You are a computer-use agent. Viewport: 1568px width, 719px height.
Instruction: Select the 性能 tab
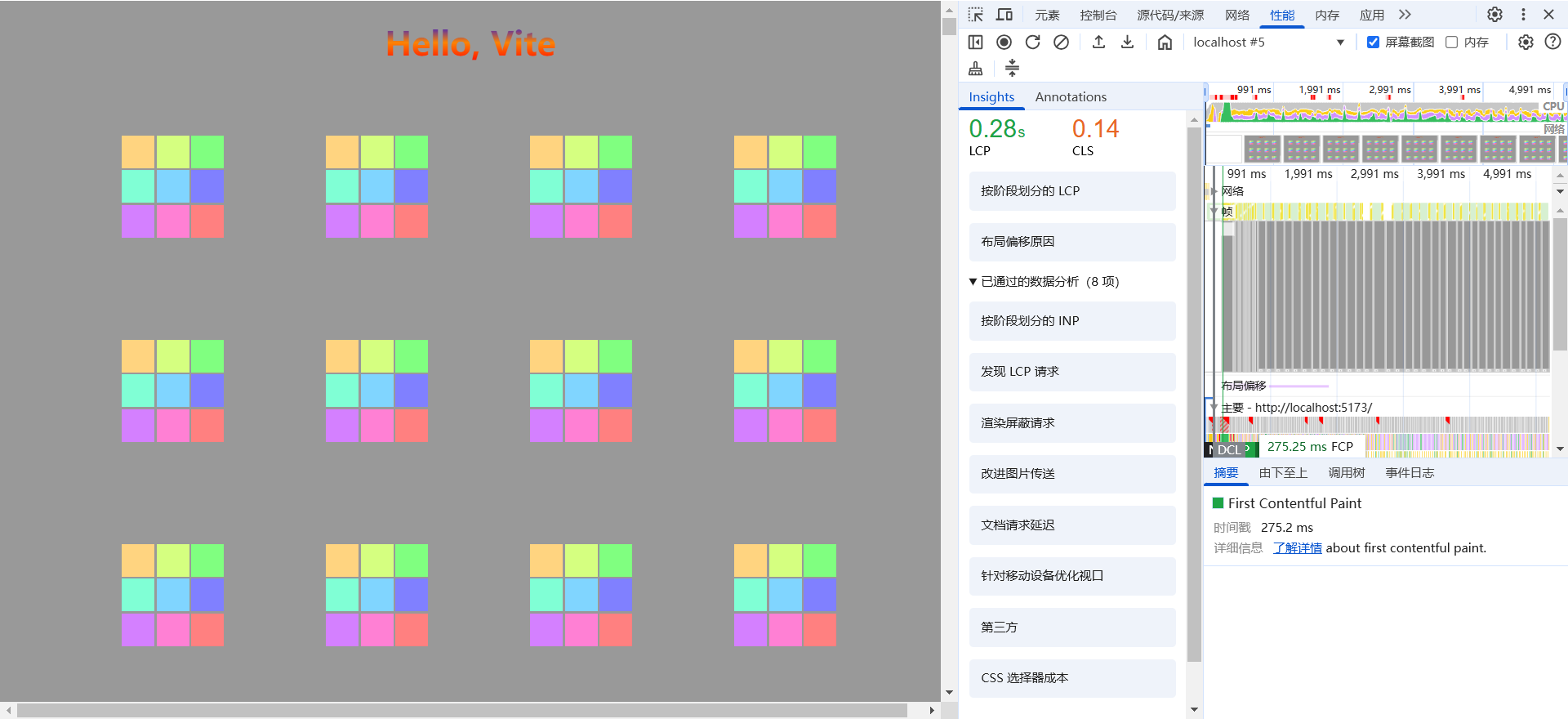pos(1282,15)
